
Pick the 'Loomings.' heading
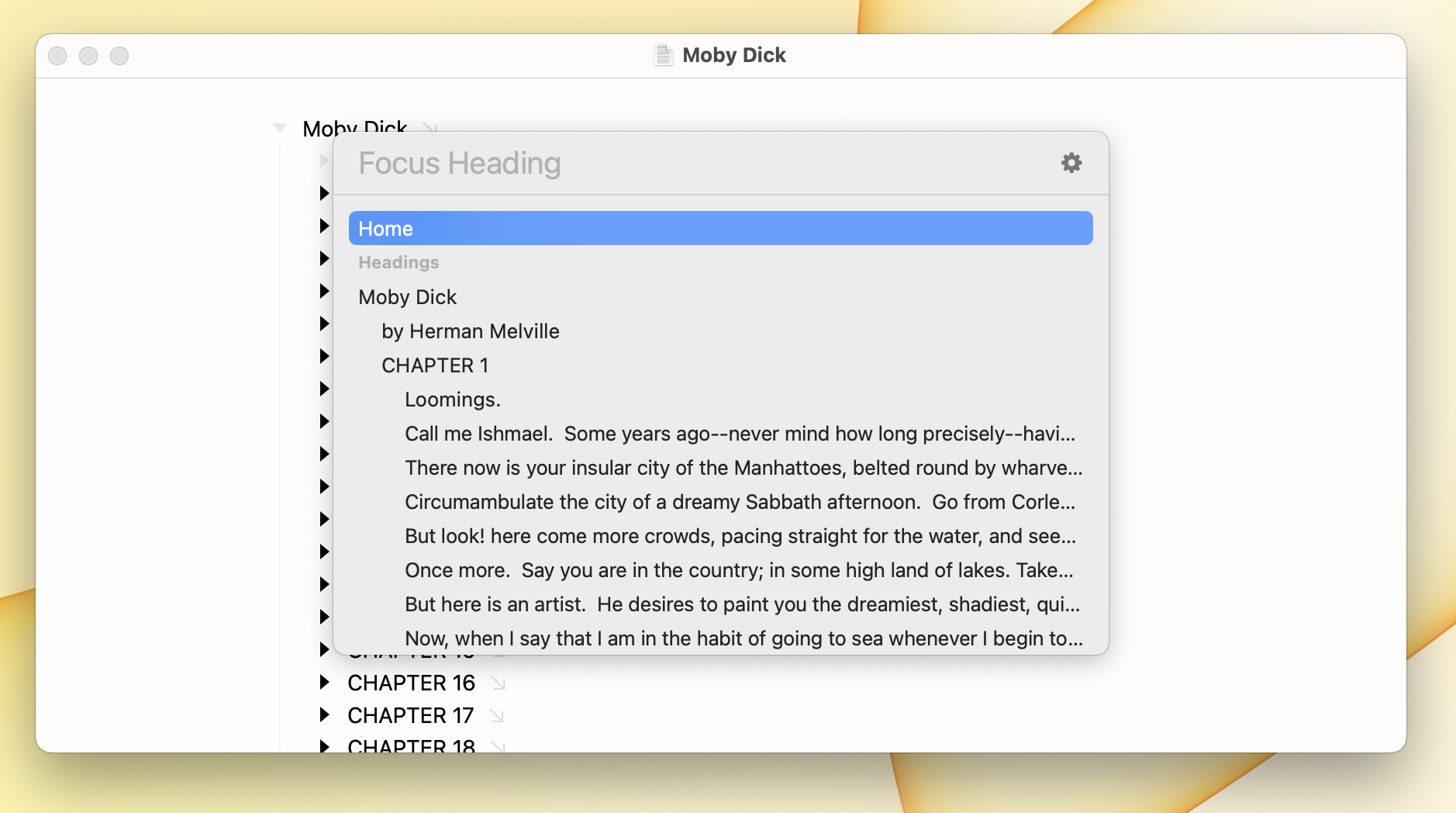click(x=721, y=400)
